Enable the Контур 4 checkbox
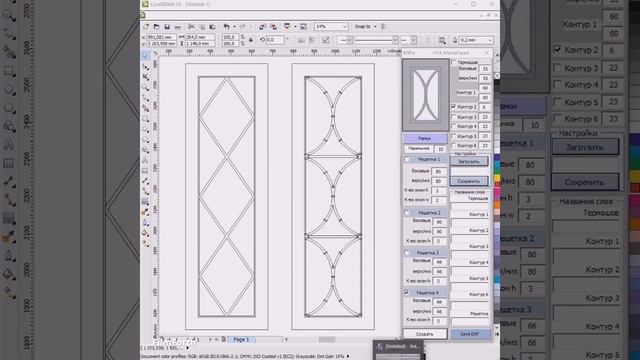This screenshot has width=640, height=360. coord(453,126)
